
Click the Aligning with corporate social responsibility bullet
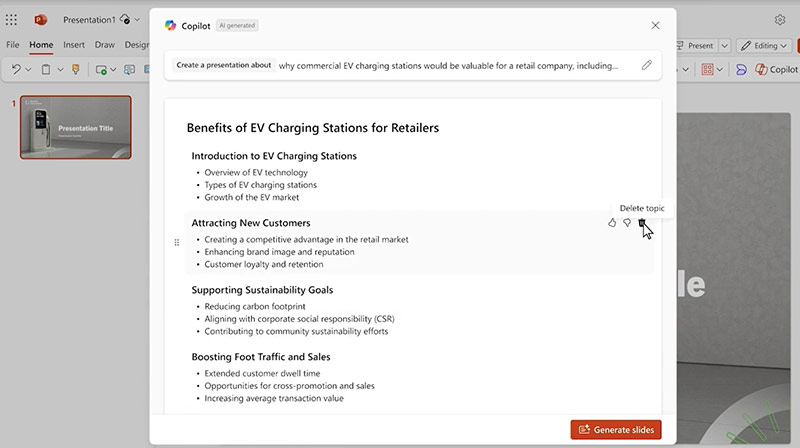(299, 319)
